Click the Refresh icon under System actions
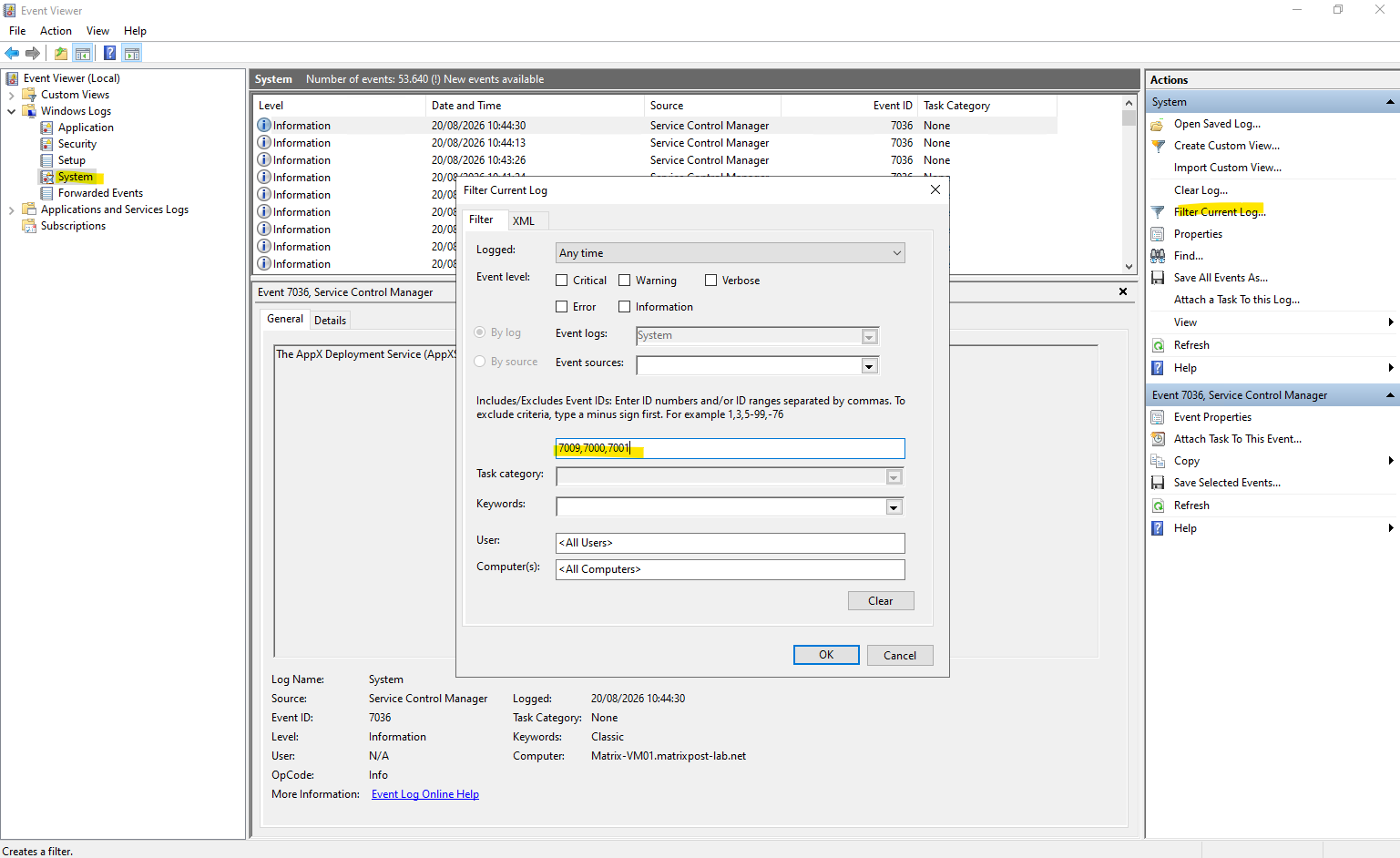 coord(1158,345)
